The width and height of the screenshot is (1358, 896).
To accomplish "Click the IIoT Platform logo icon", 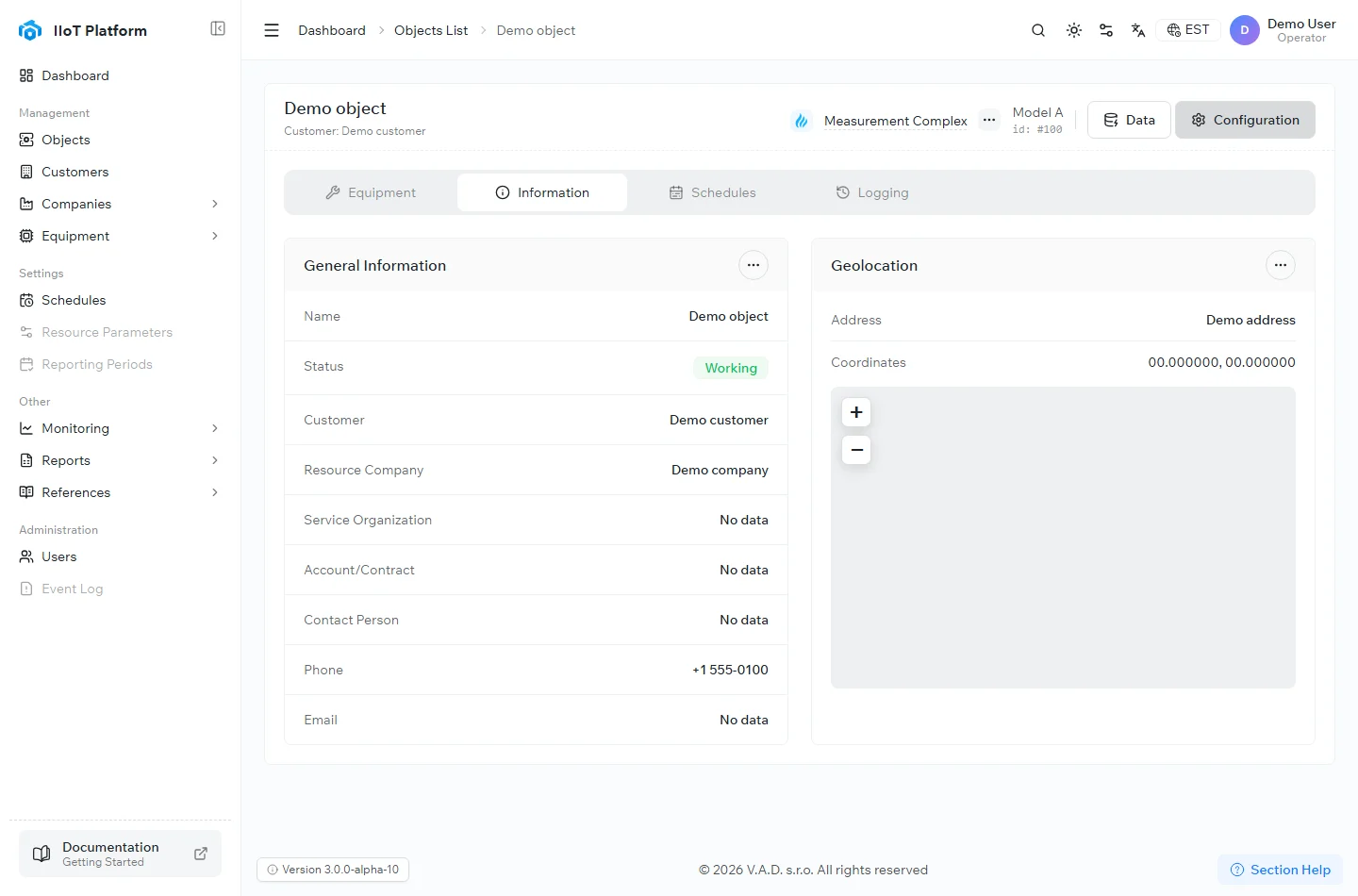I will point(30,30).
